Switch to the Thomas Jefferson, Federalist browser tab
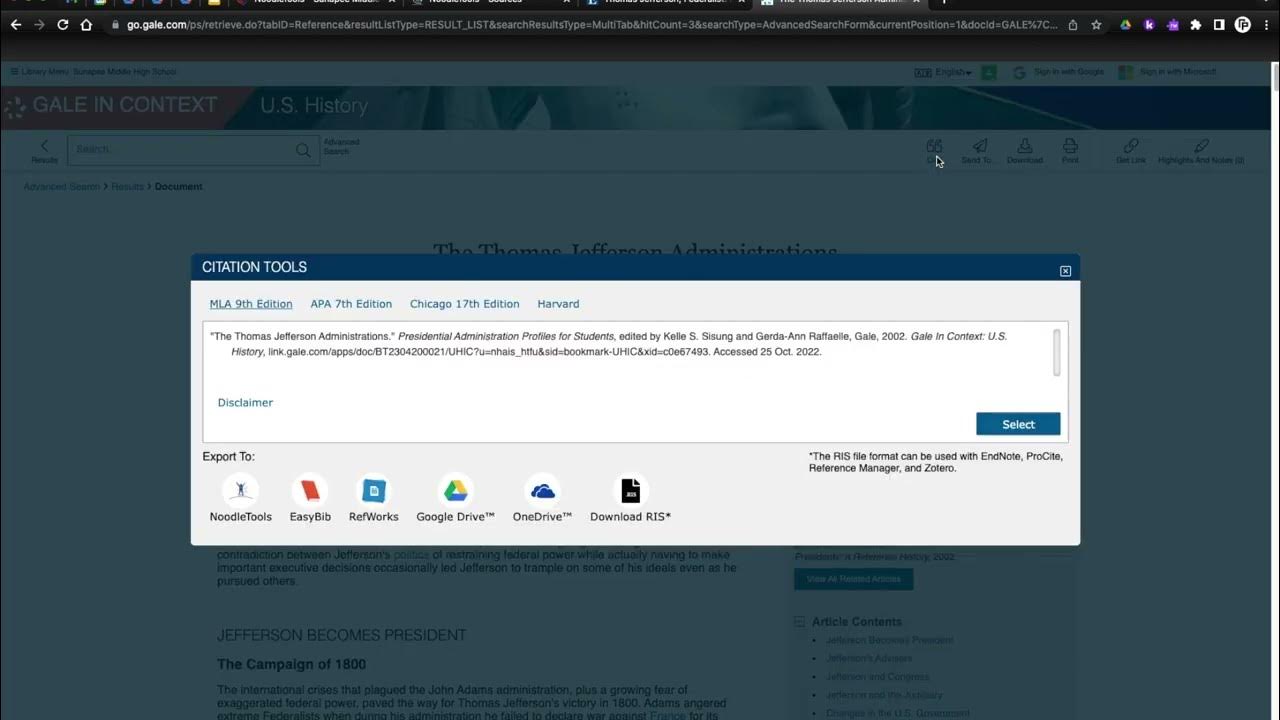The image size is (1280, 720). coord(665,3)
